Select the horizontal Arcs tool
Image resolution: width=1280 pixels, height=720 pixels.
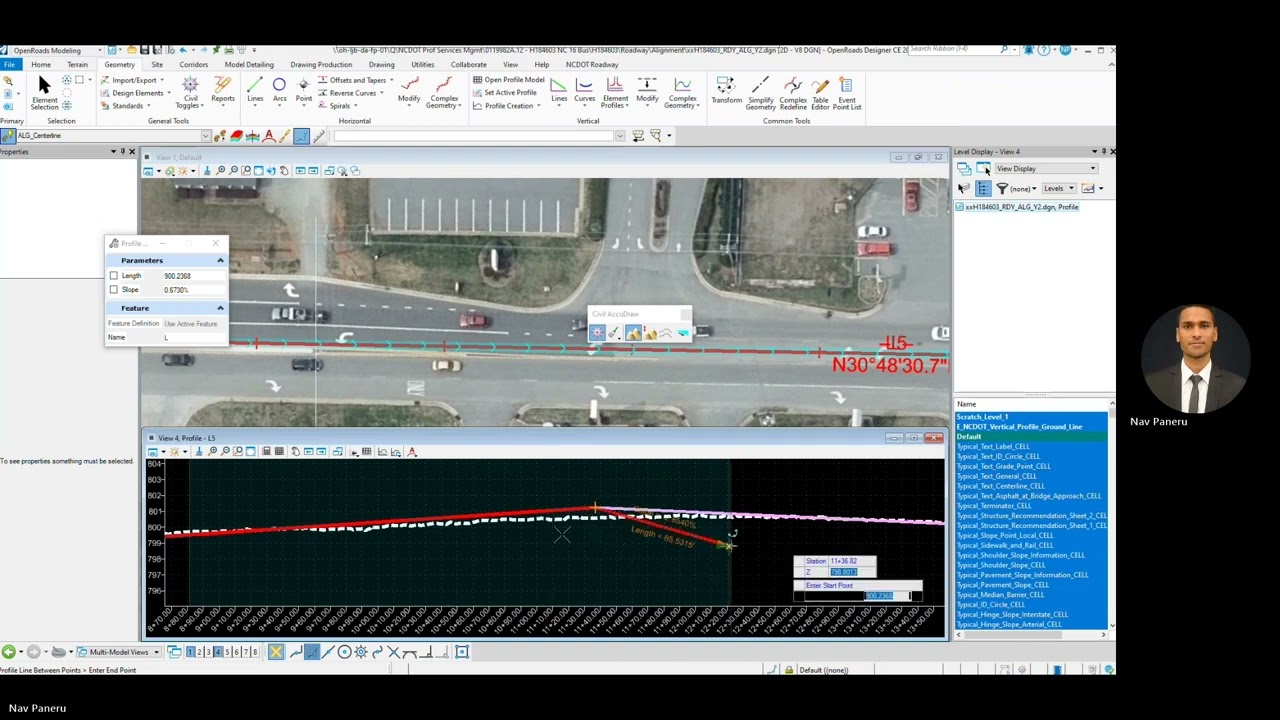point(279,90)
